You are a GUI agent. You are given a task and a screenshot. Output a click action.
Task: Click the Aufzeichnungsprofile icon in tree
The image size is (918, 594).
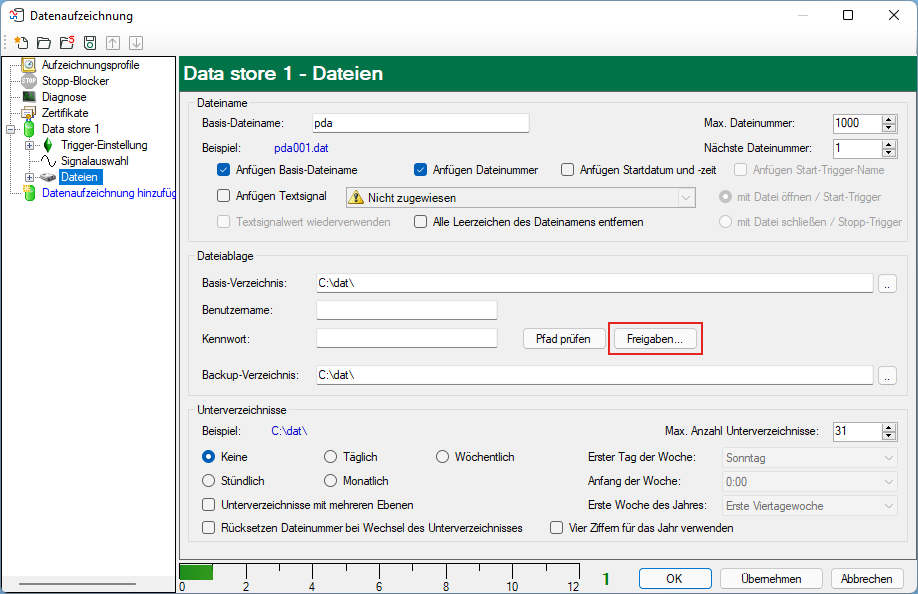29,65
